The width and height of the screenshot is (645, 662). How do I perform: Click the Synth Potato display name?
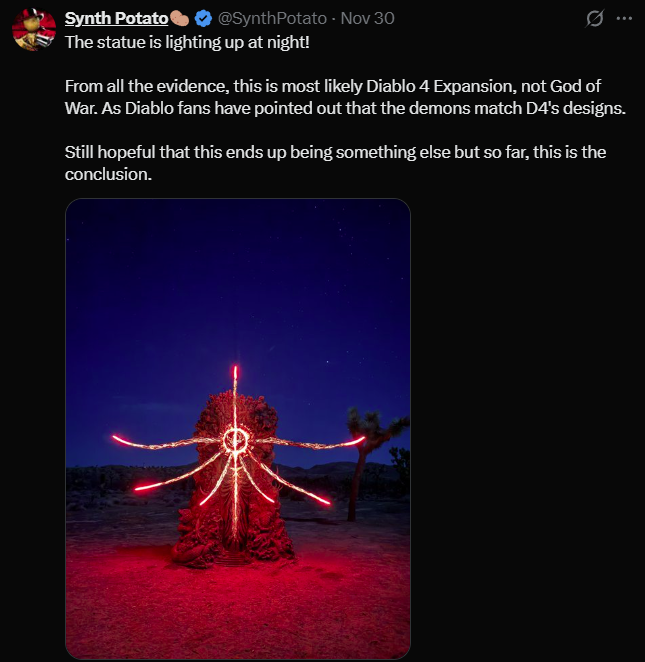tap(115, 19)
